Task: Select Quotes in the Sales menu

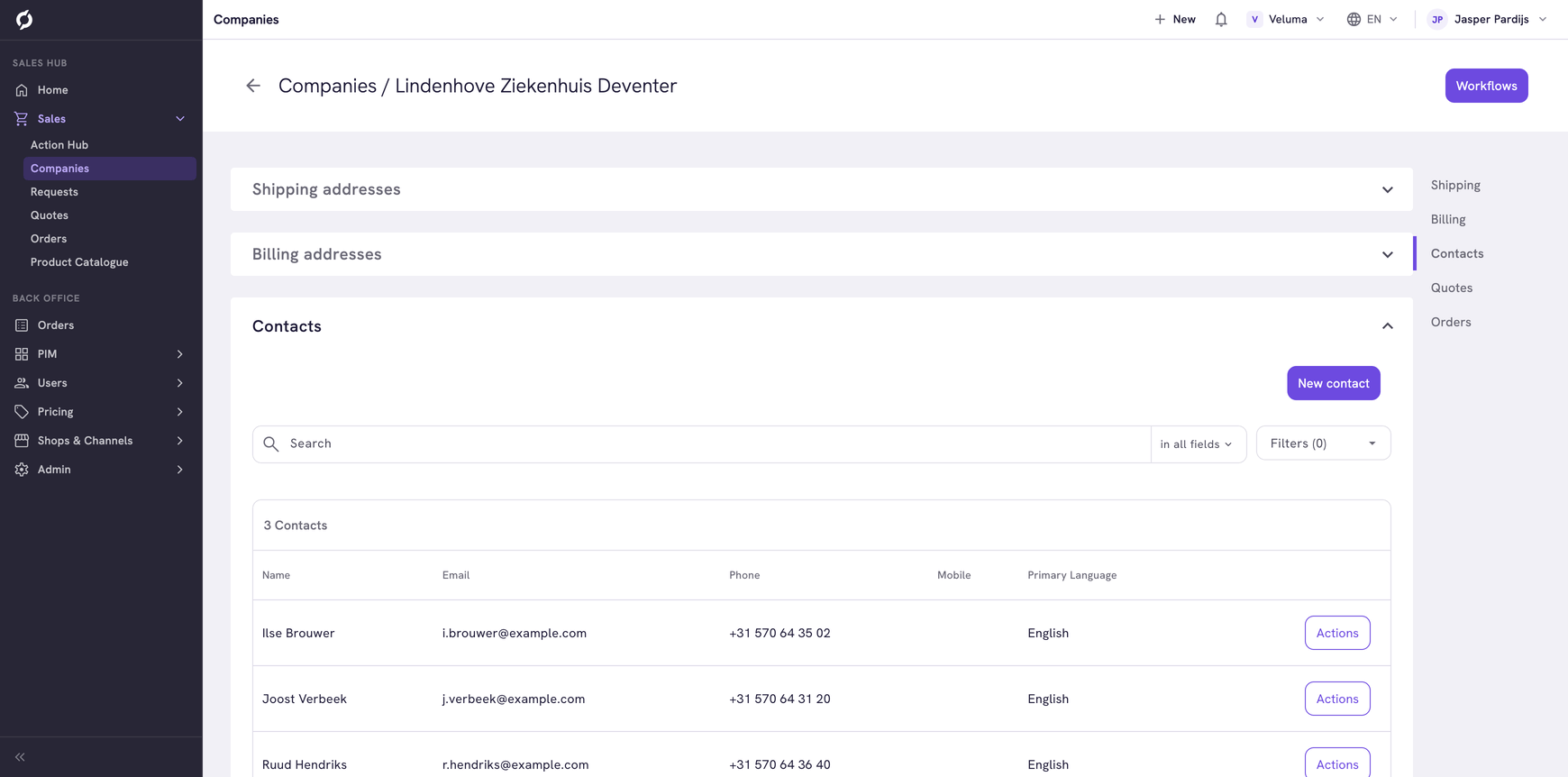Action: point(50,215)
